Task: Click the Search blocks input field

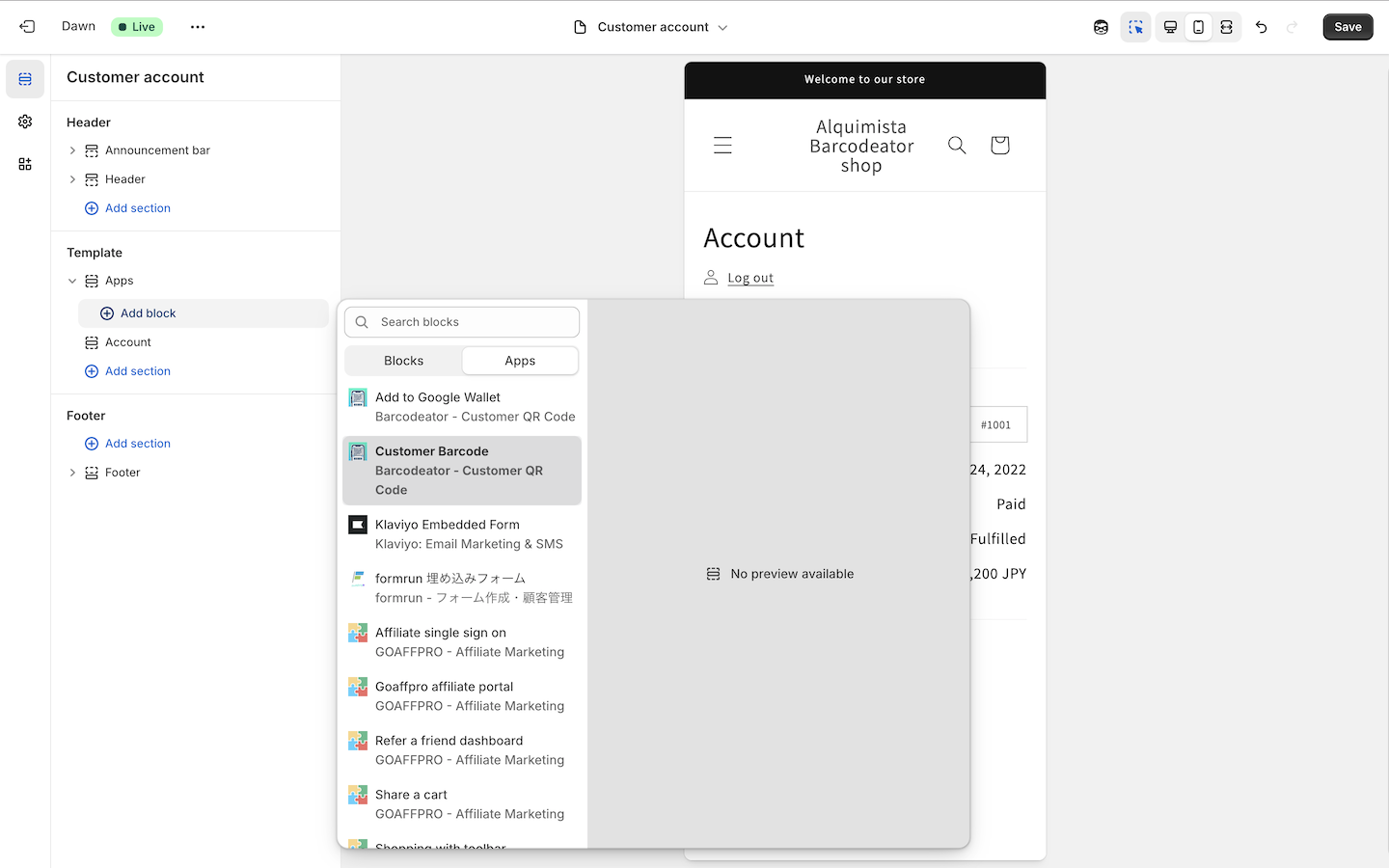Action: (473, 322)
